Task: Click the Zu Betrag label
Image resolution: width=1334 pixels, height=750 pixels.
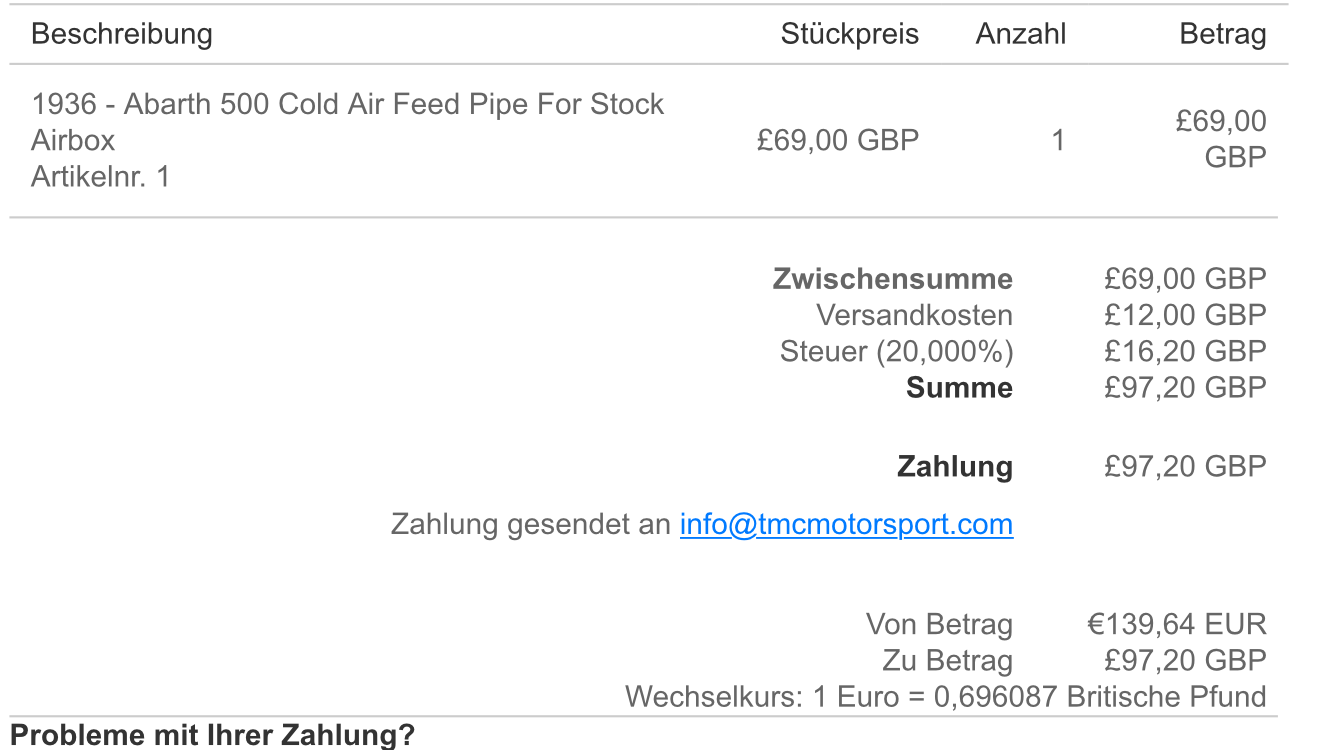Action: tap(947, 660)
